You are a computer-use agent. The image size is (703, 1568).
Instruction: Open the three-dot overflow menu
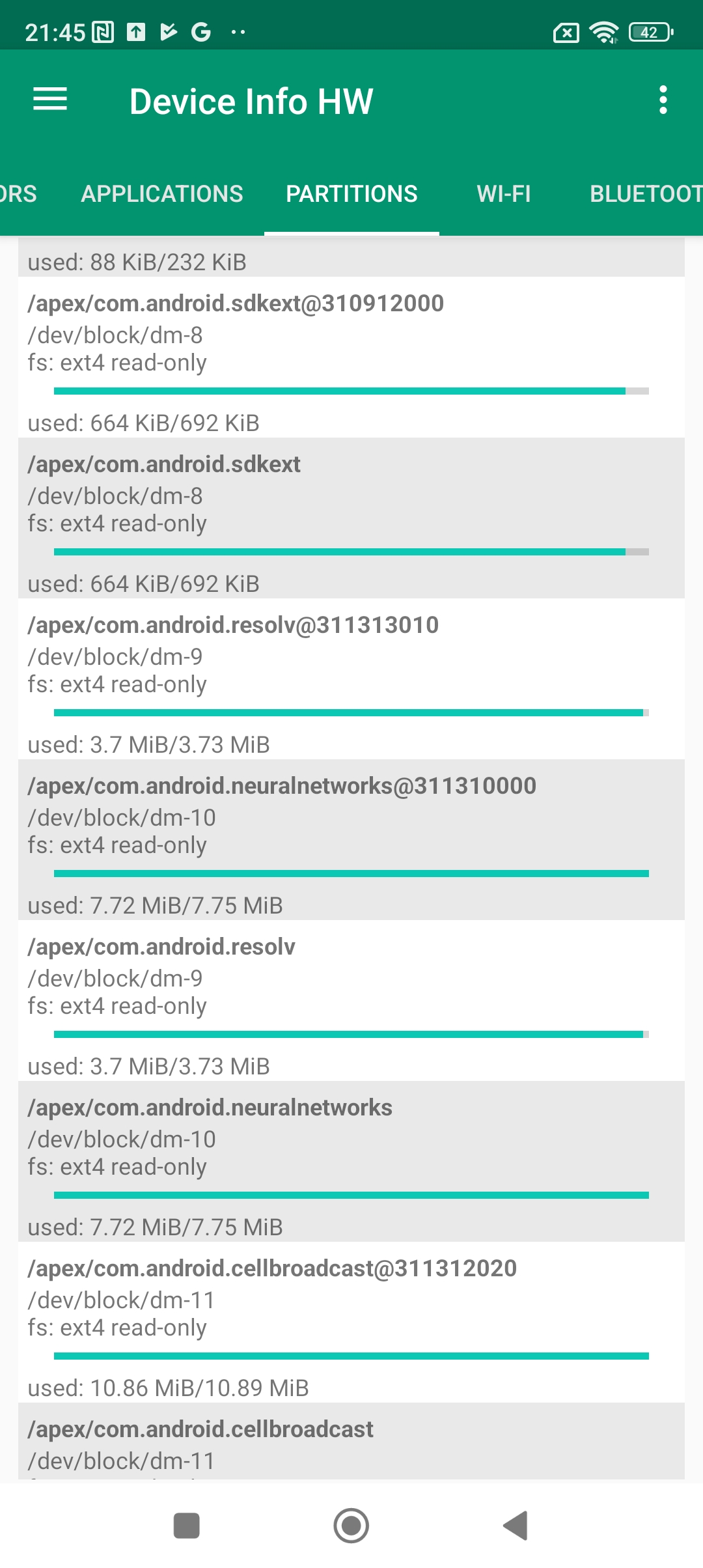point(663,100)
